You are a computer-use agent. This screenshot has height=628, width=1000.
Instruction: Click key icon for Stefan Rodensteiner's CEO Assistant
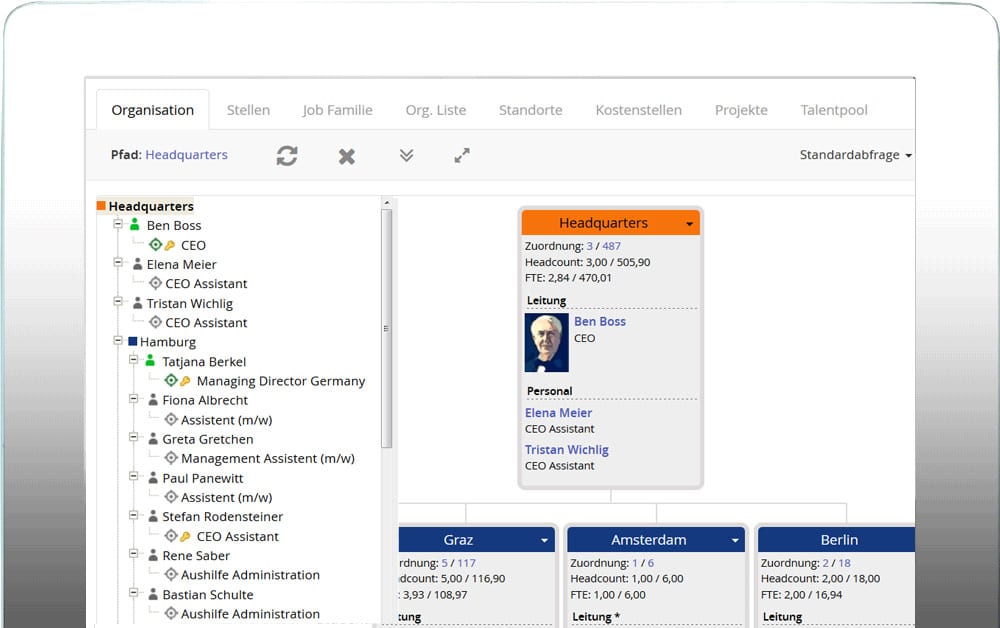[x=186, y=536]
